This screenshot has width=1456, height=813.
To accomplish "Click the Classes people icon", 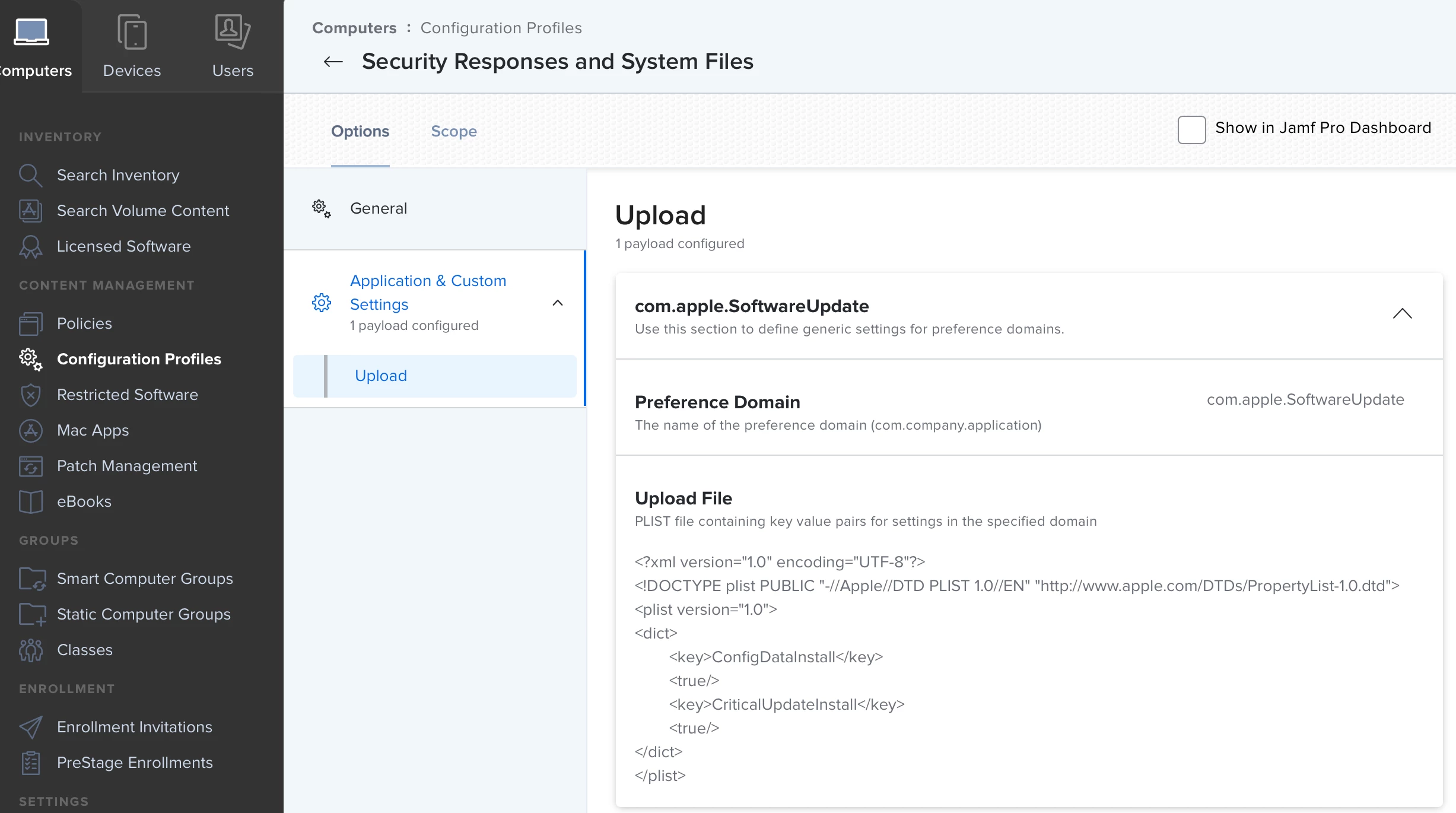I will pyautogui.click(x=30, y=650).
